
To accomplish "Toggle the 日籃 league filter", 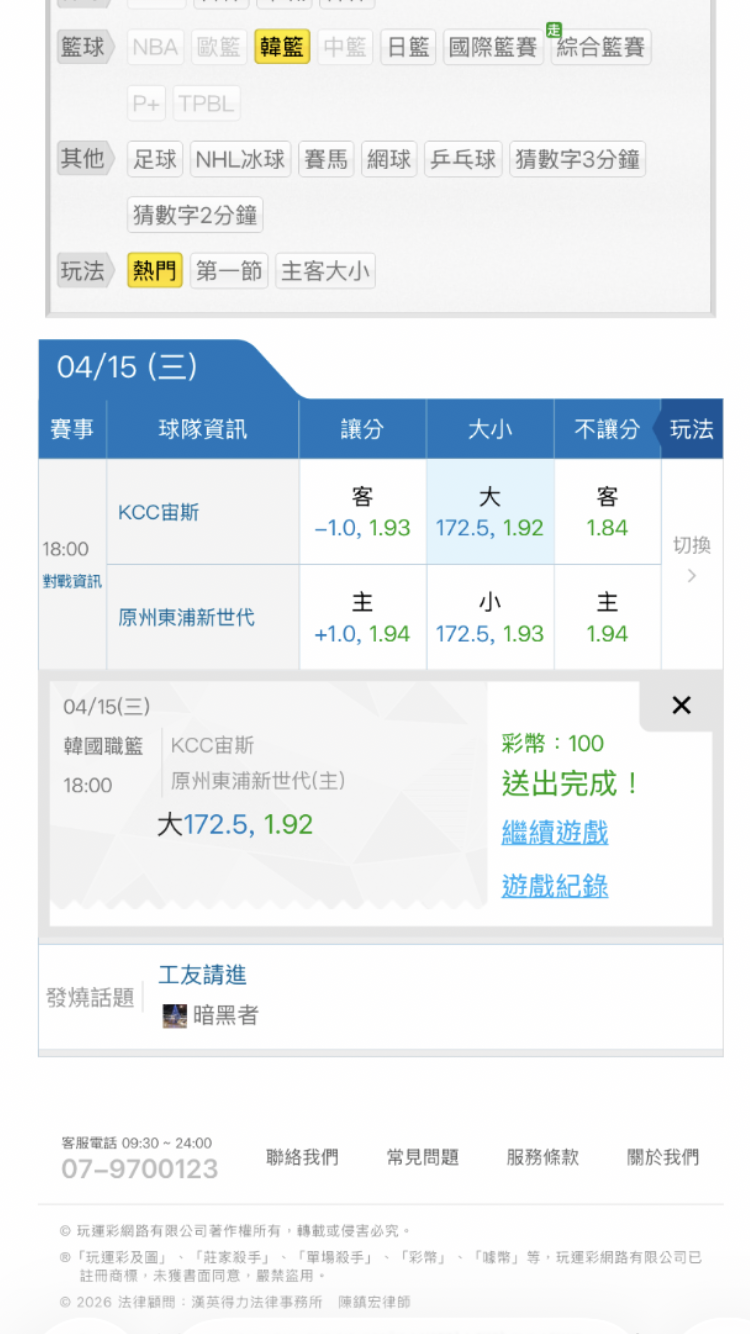I will 408,47.
